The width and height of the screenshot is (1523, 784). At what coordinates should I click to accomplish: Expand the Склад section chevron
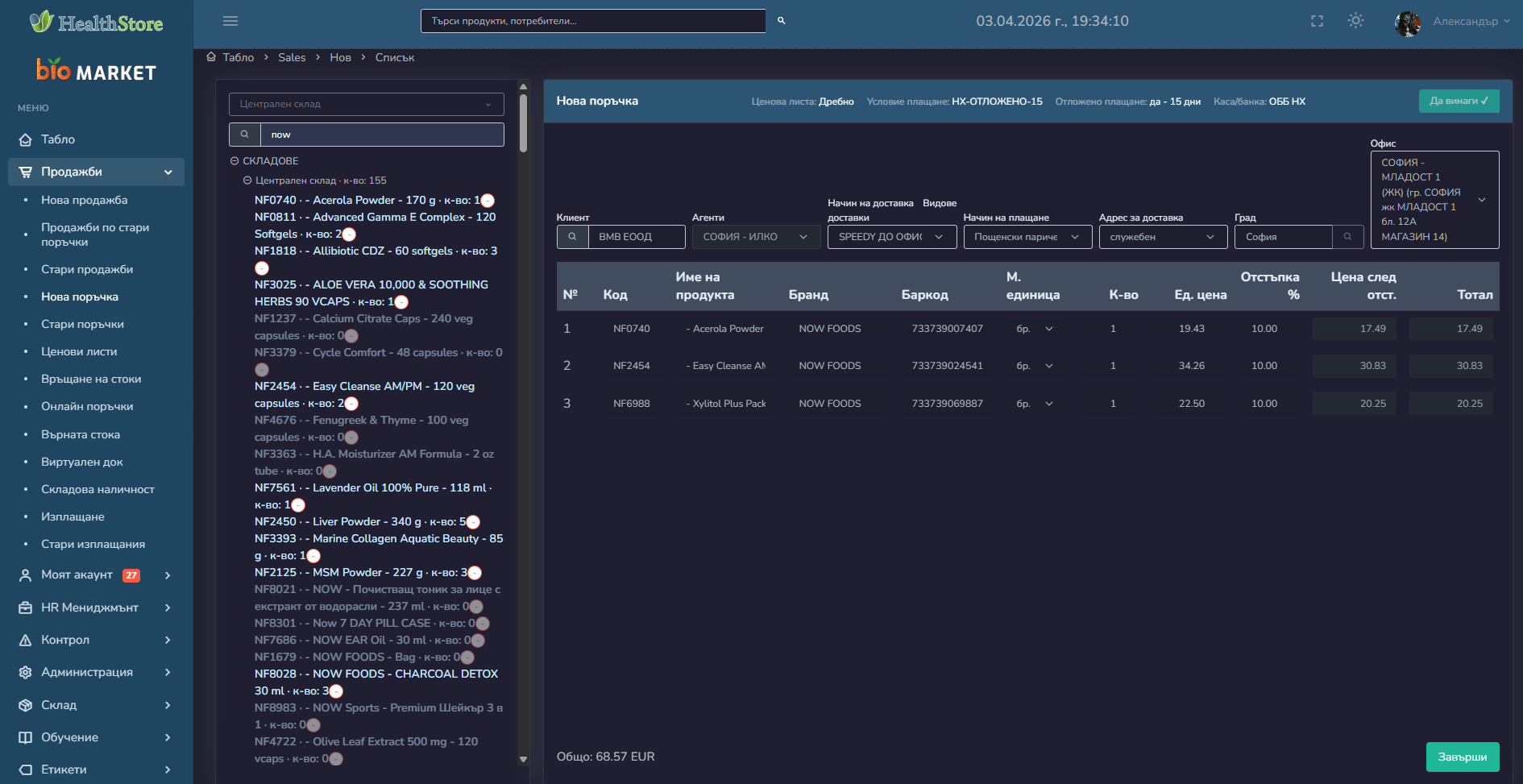(x=168, y=705)
